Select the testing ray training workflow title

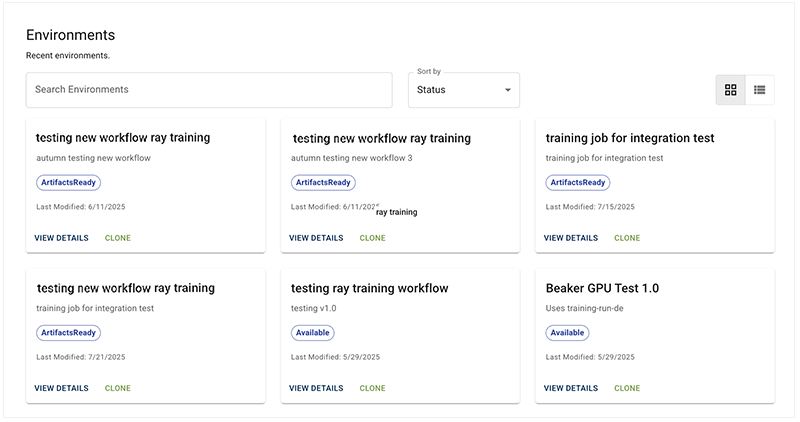coord(370,288)
